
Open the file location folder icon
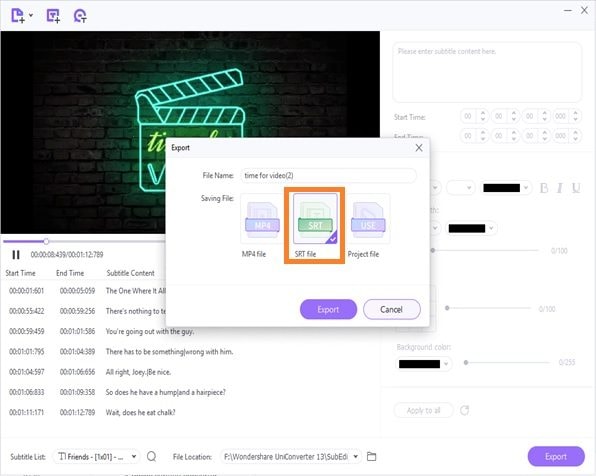[x=371, y=456]
